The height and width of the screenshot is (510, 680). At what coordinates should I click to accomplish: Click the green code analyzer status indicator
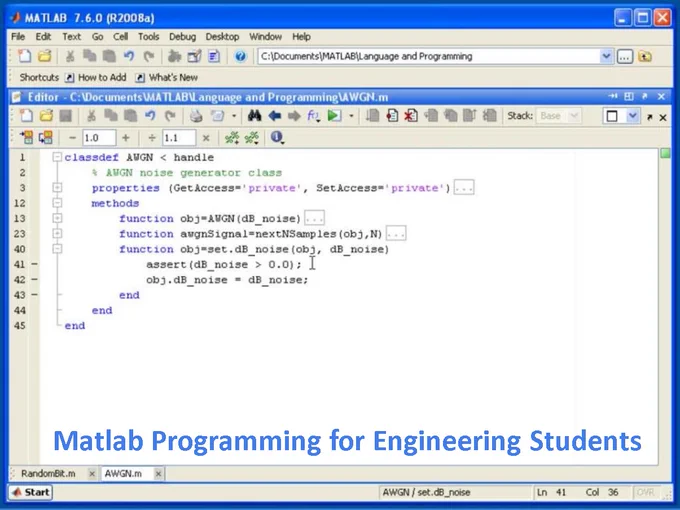[665, 153]
